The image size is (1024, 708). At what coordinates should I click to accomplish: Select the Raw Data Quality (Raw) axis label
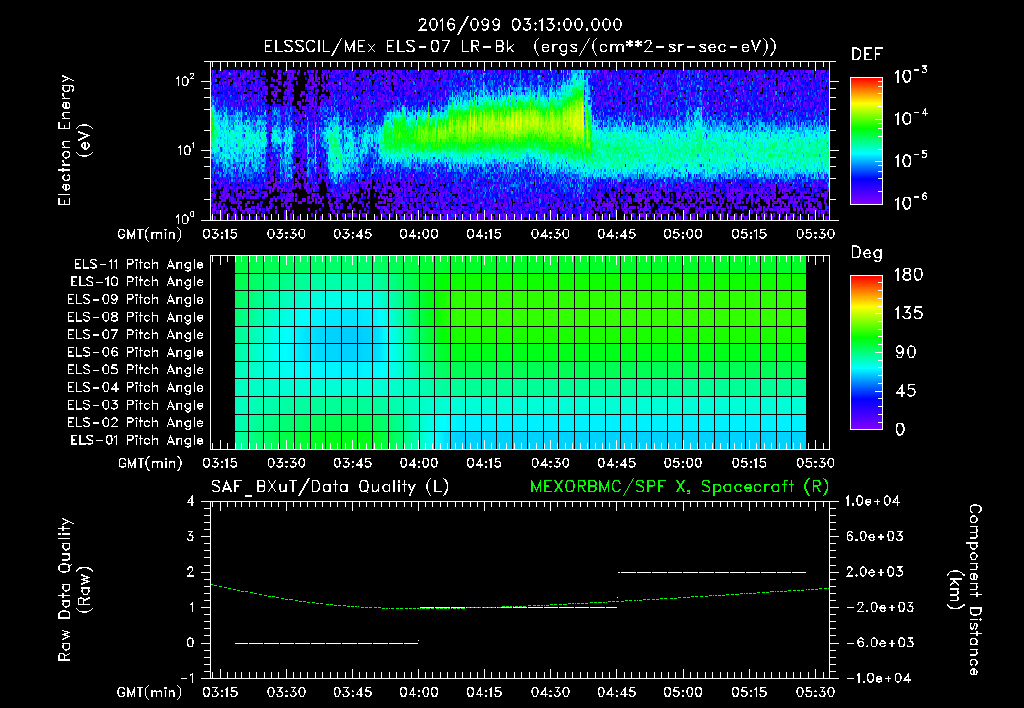point(74,590)
